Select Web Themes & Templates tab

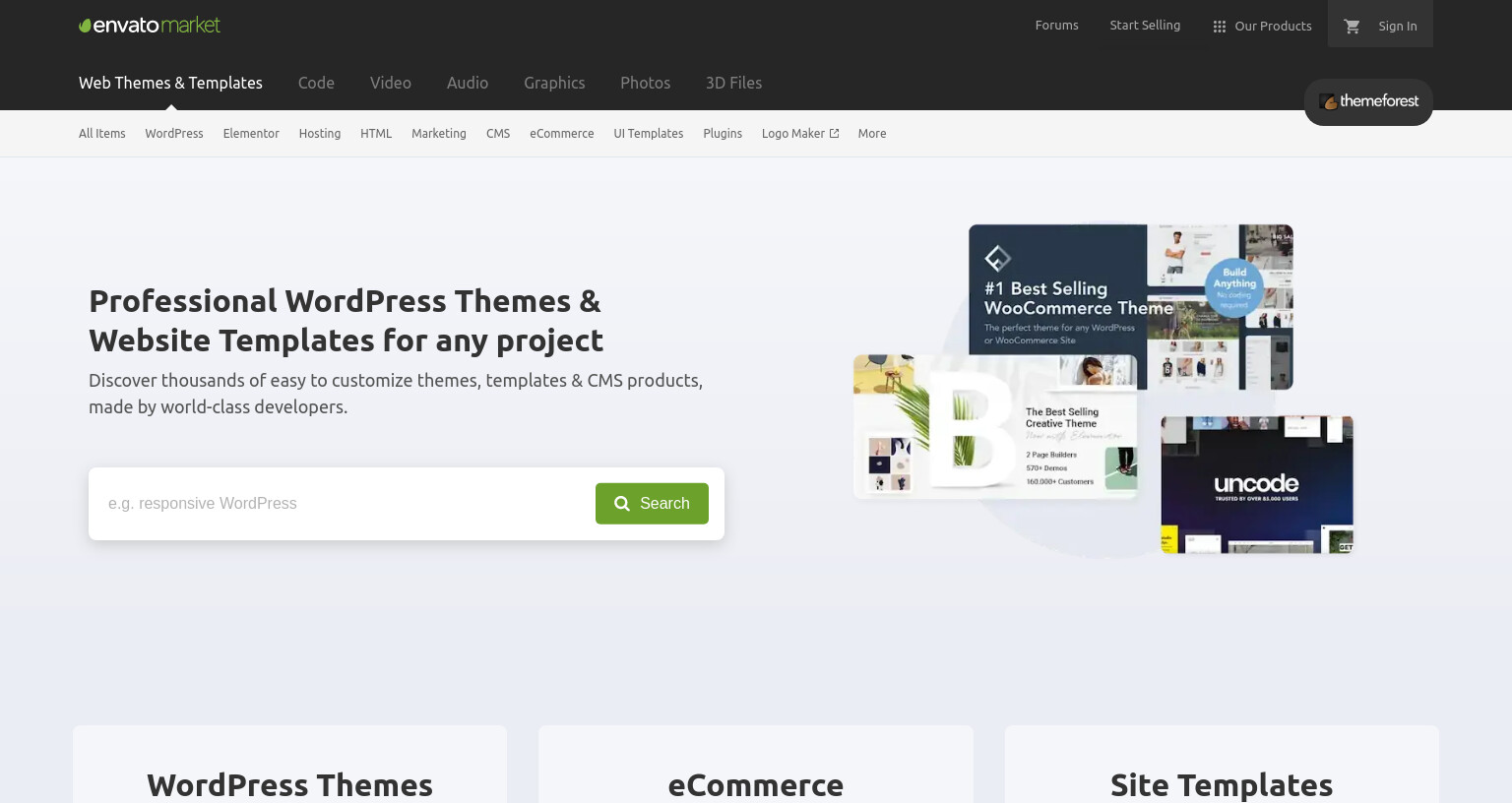coord(170,83)
